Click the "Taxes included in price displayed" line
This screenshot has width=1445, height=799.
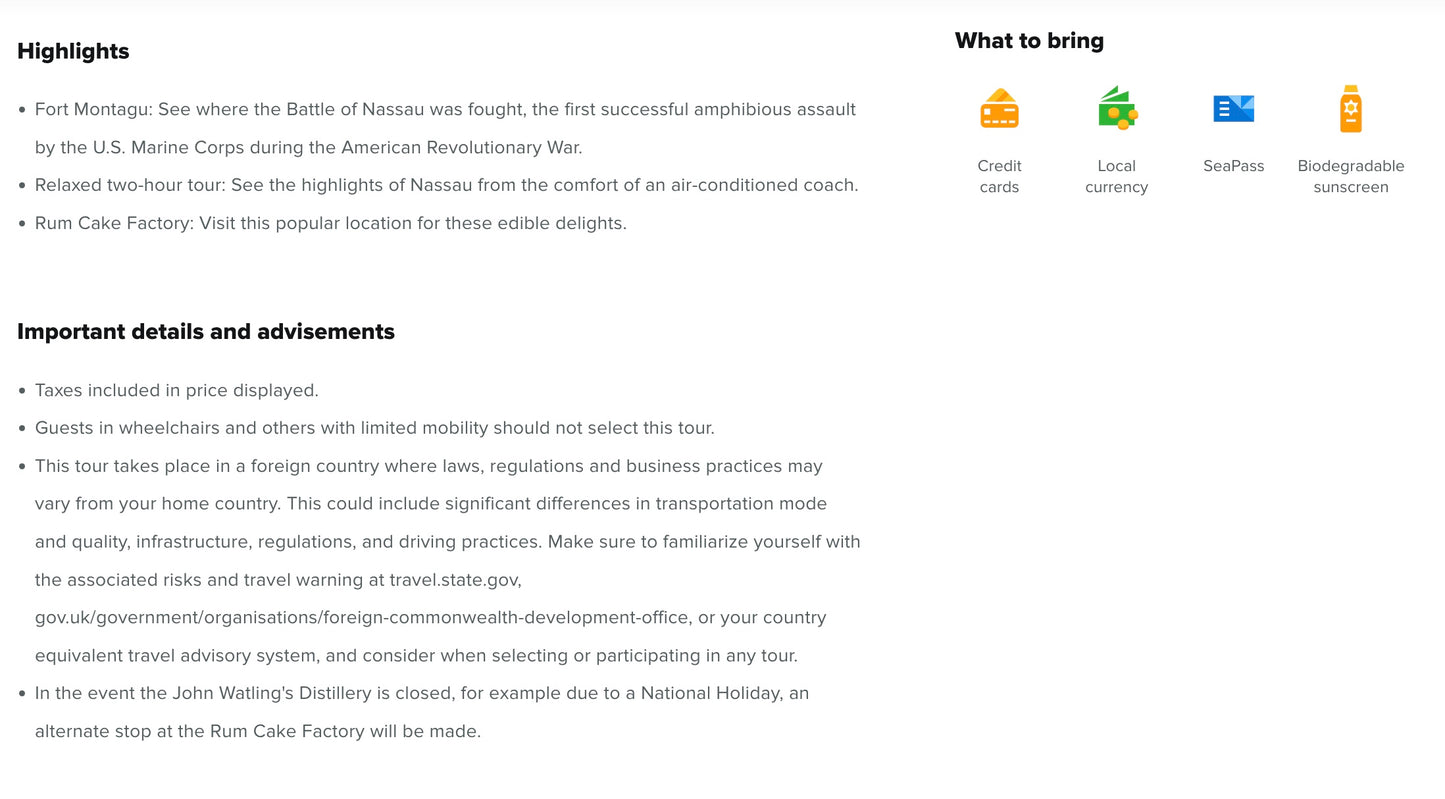coord(176,390)
